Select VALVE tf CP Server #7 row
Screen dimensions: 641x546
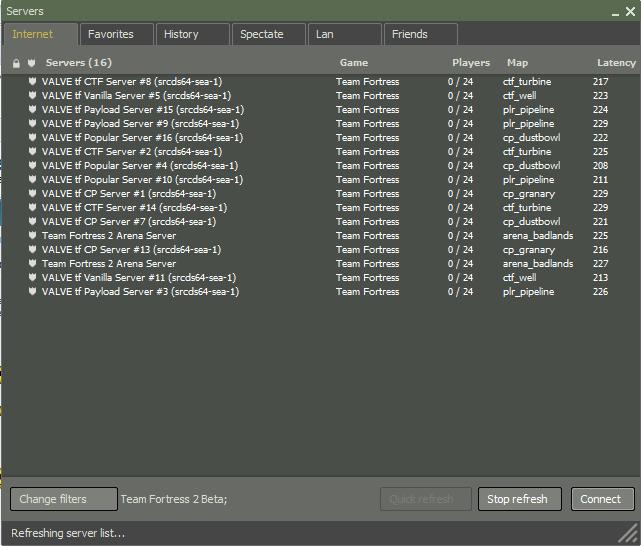pyautogui.click(x=320, y=221)
